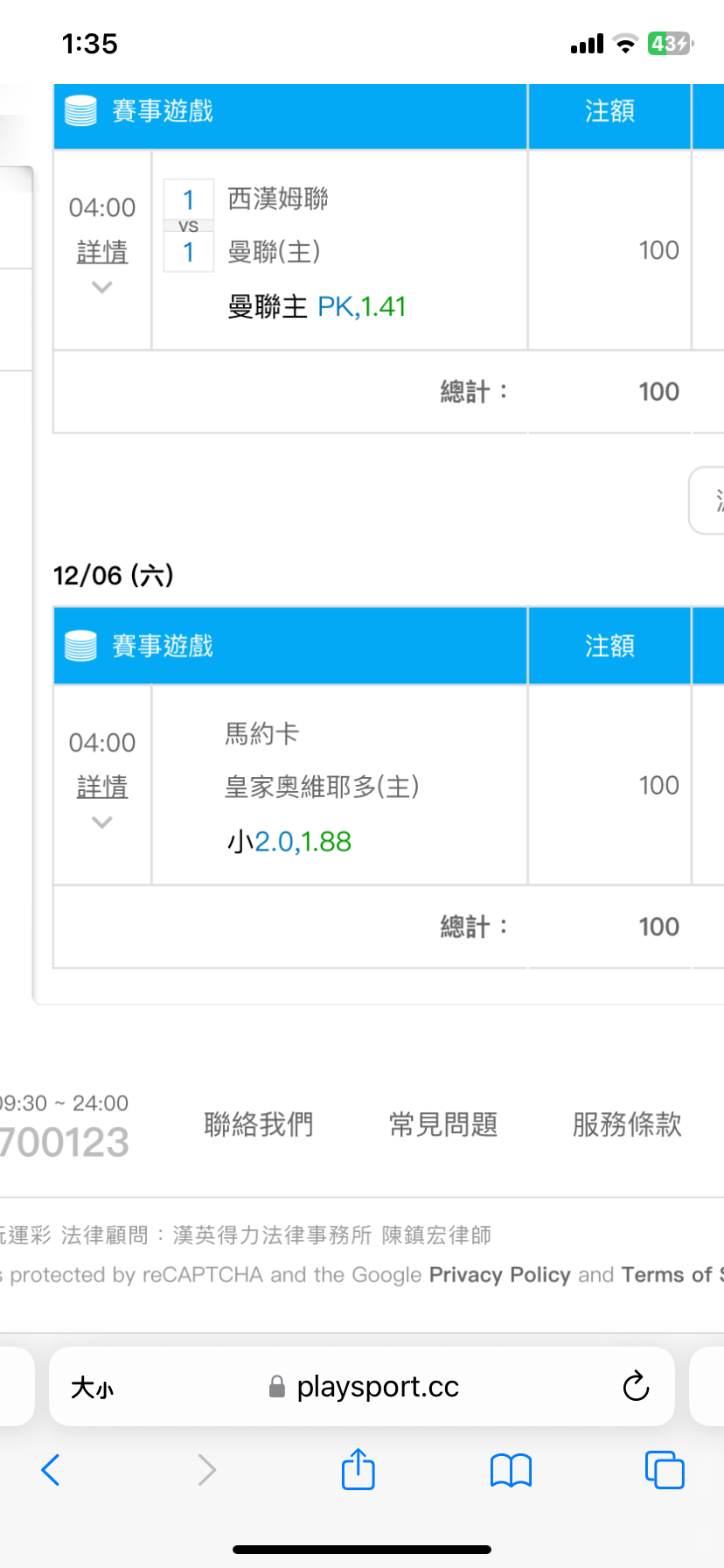The height and width of the screenshot is (1568, 724).
Task: Expand details chevron for 西漢姆聯 match
Action: (x=102, y=287)
